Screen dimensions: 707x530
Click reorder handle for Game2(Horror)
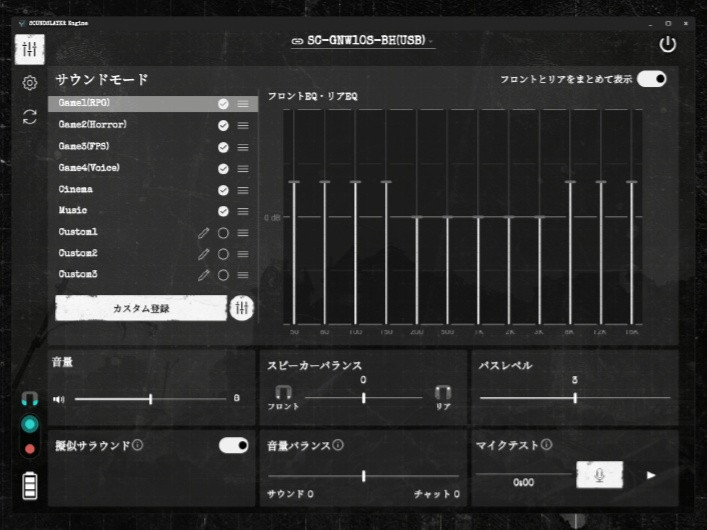[x=243, y=125]
